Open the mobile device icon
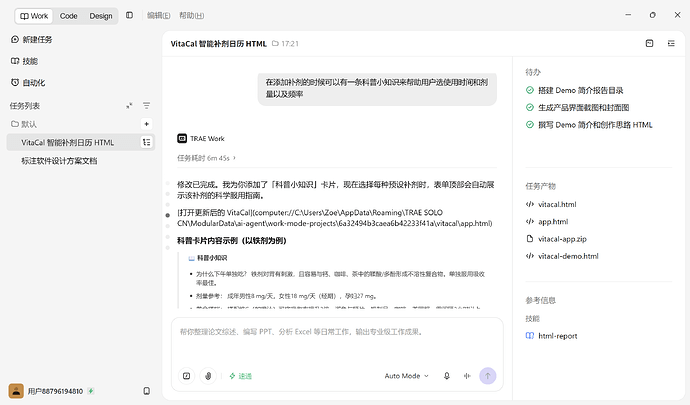Screen dimensions: 690x405 pyautogui.click(x=147, y=391)
